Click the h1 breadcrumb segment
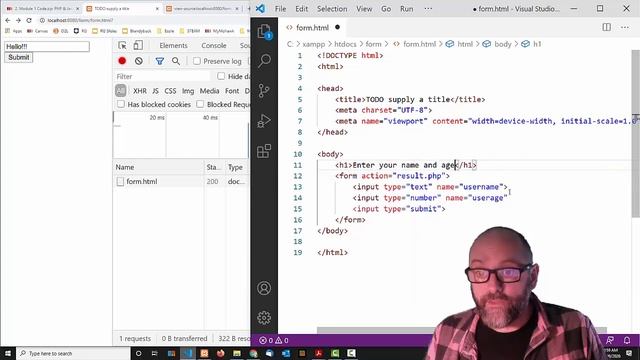 pyautogui.click(x=537, y=44)
